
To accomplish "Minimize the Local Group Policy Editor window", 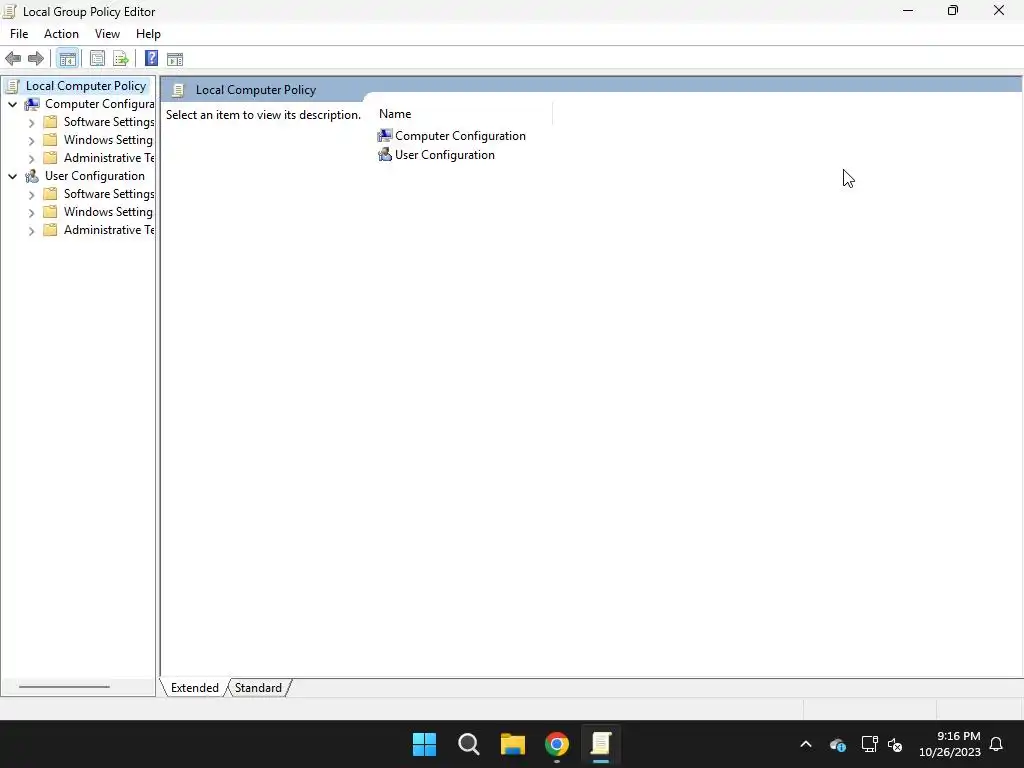I will [x=908, y=10].
